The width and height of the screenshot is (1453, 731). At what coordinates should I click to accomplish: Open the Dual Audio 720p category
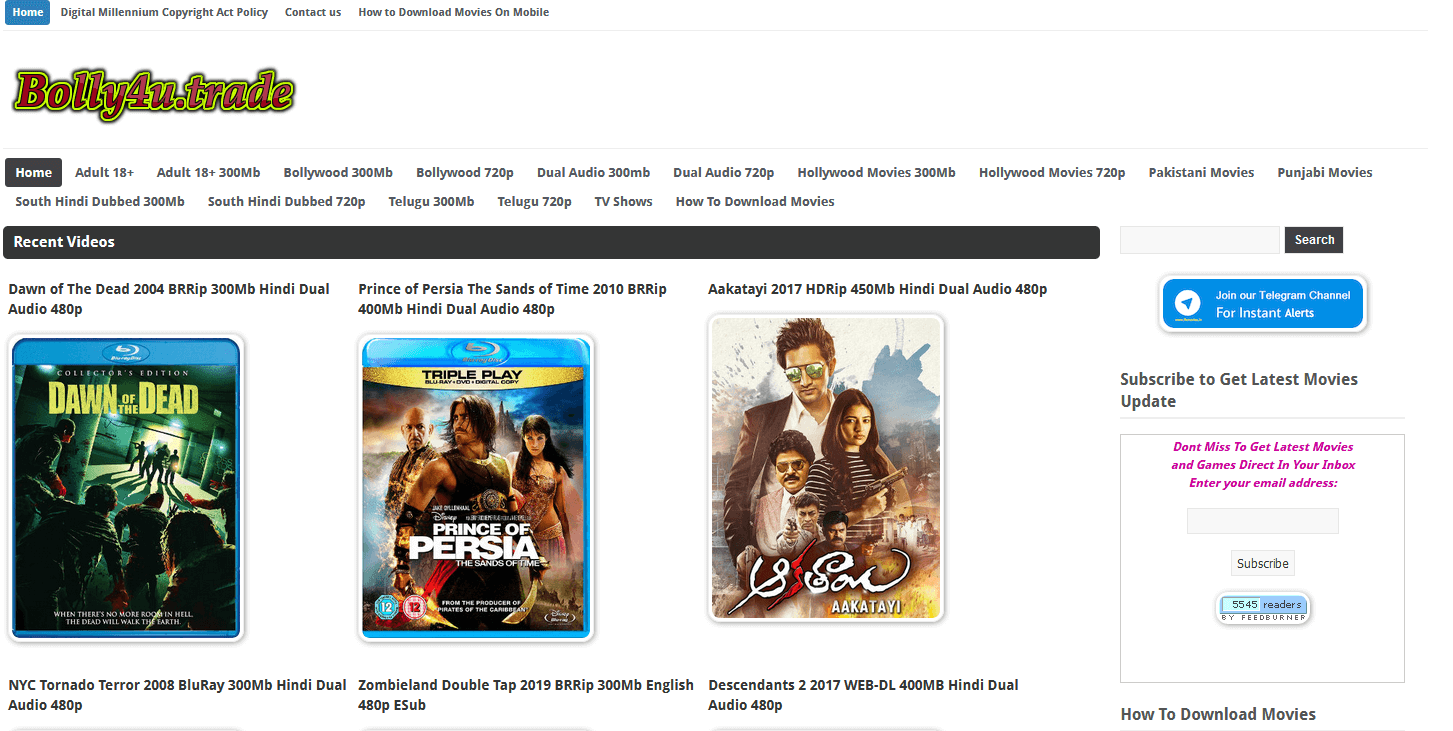(723, 172)
